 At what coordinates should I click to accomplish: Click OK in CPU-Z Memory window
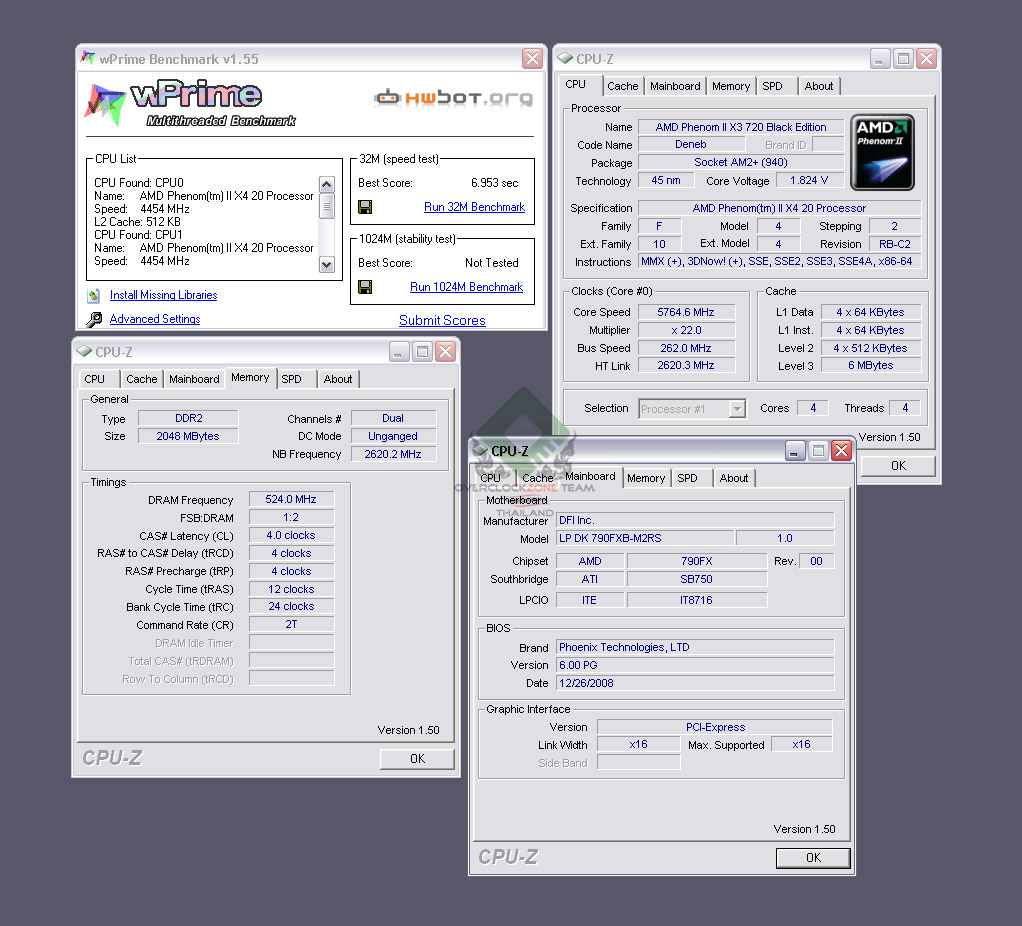(x=417, y=759)
